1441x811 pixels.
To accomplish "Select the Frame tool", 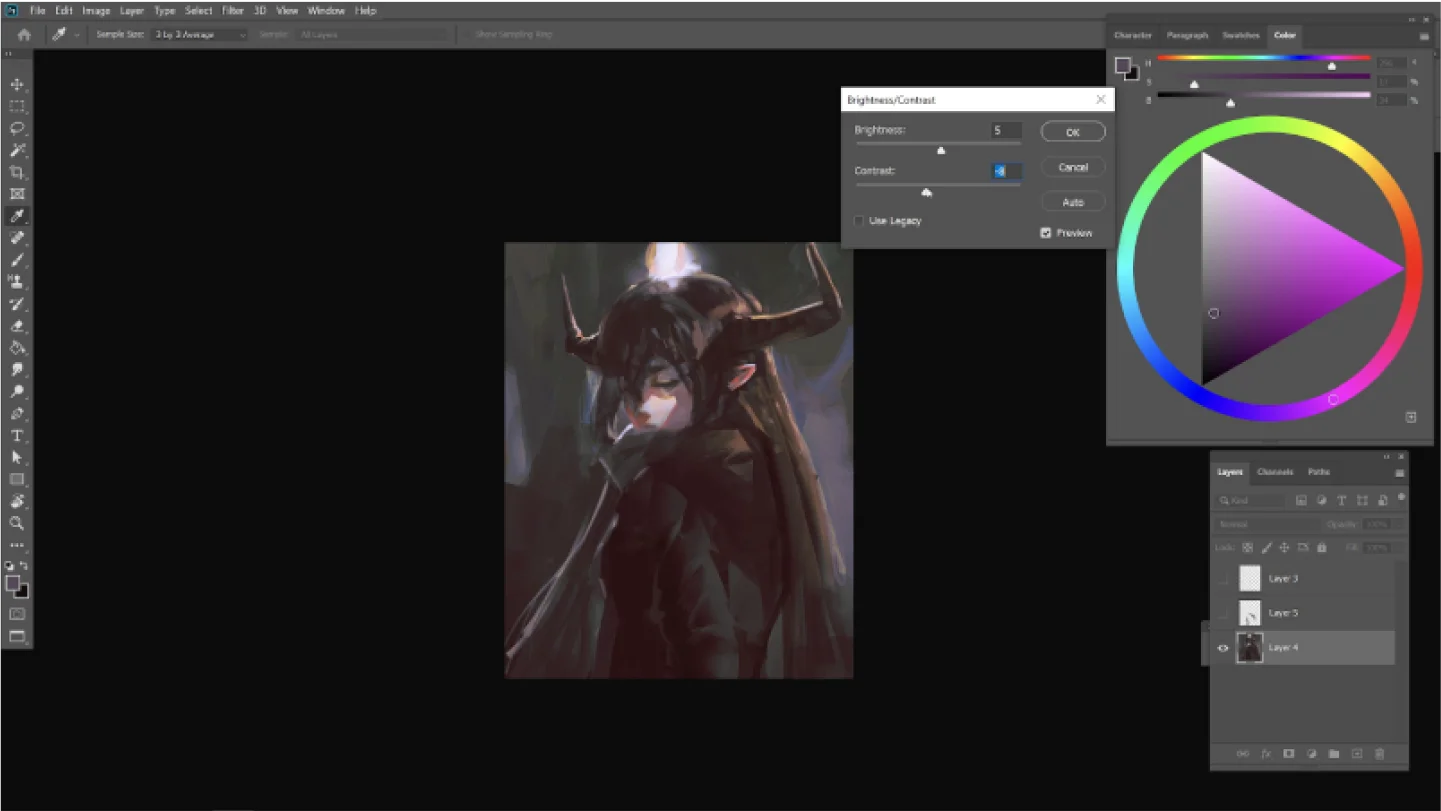I will (x=17, y=194).
